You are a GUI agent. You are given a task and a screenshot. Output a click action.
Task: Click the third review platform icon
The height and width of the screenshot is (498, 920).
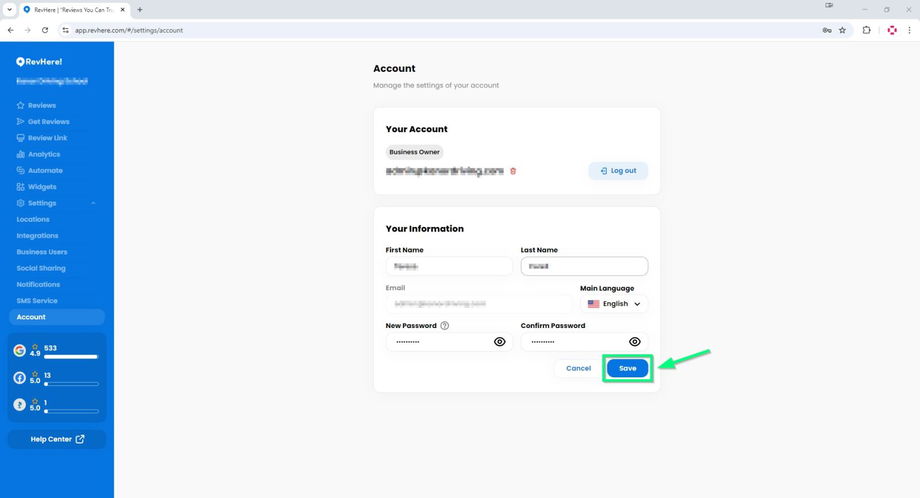click(x=19, y=405)
